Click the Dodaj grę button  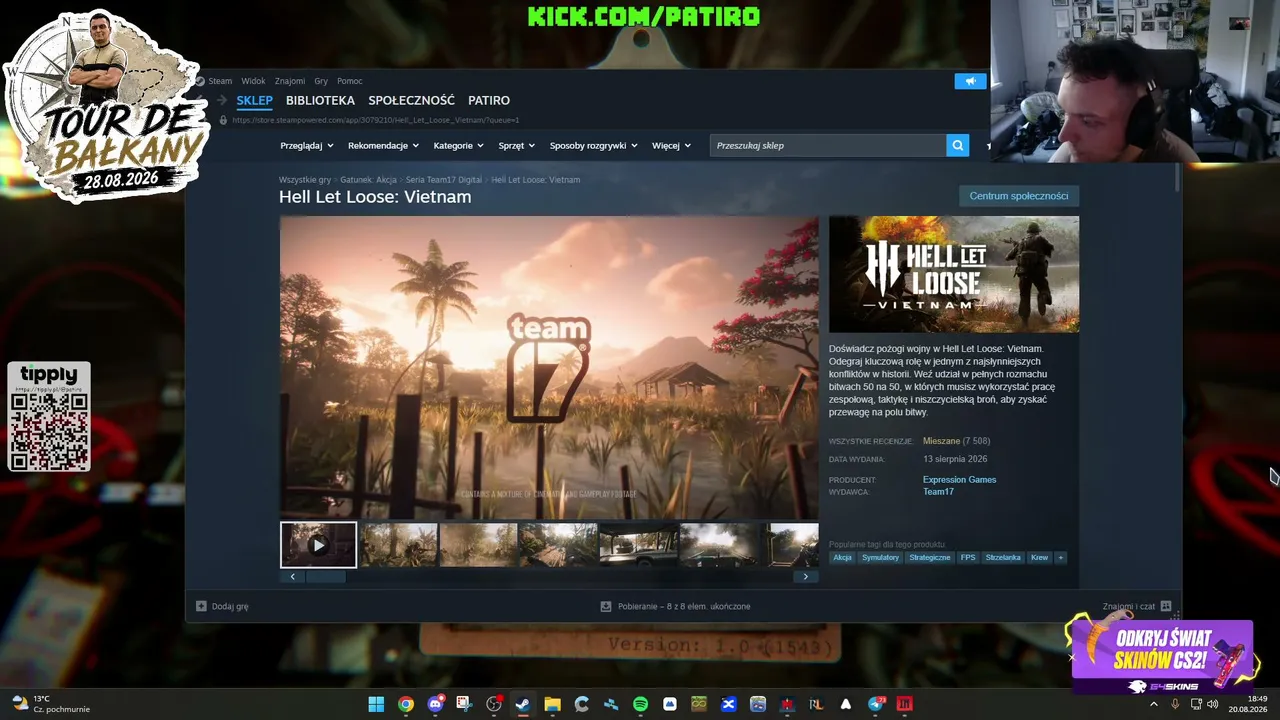[222, 606]
